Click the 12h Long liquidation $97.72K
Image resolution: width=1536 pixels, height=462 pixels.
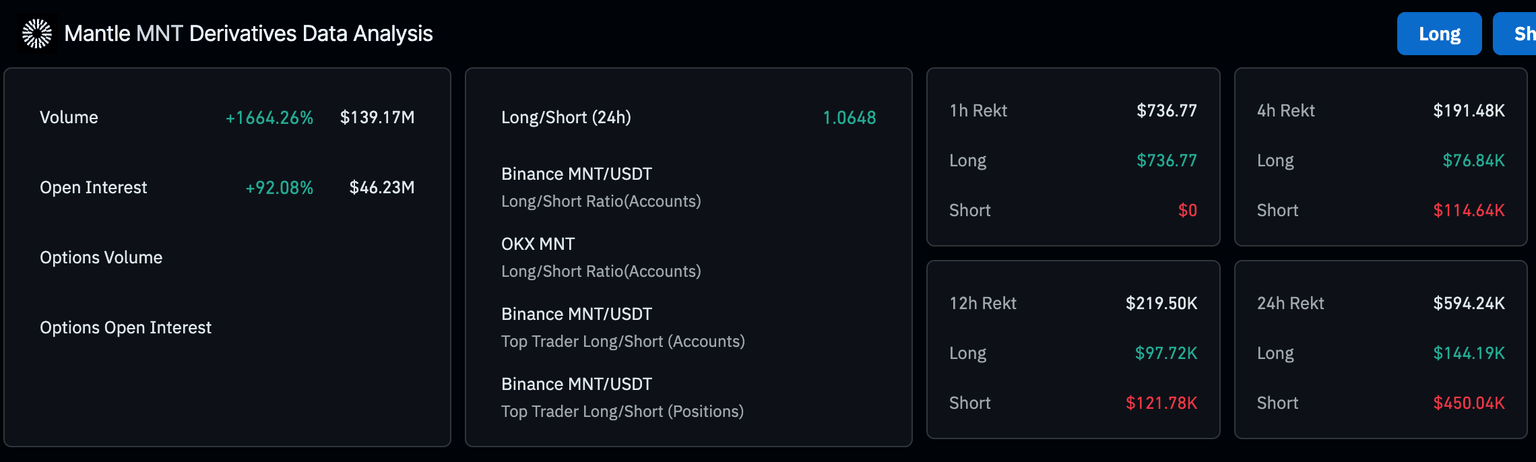pos(1165,354)
